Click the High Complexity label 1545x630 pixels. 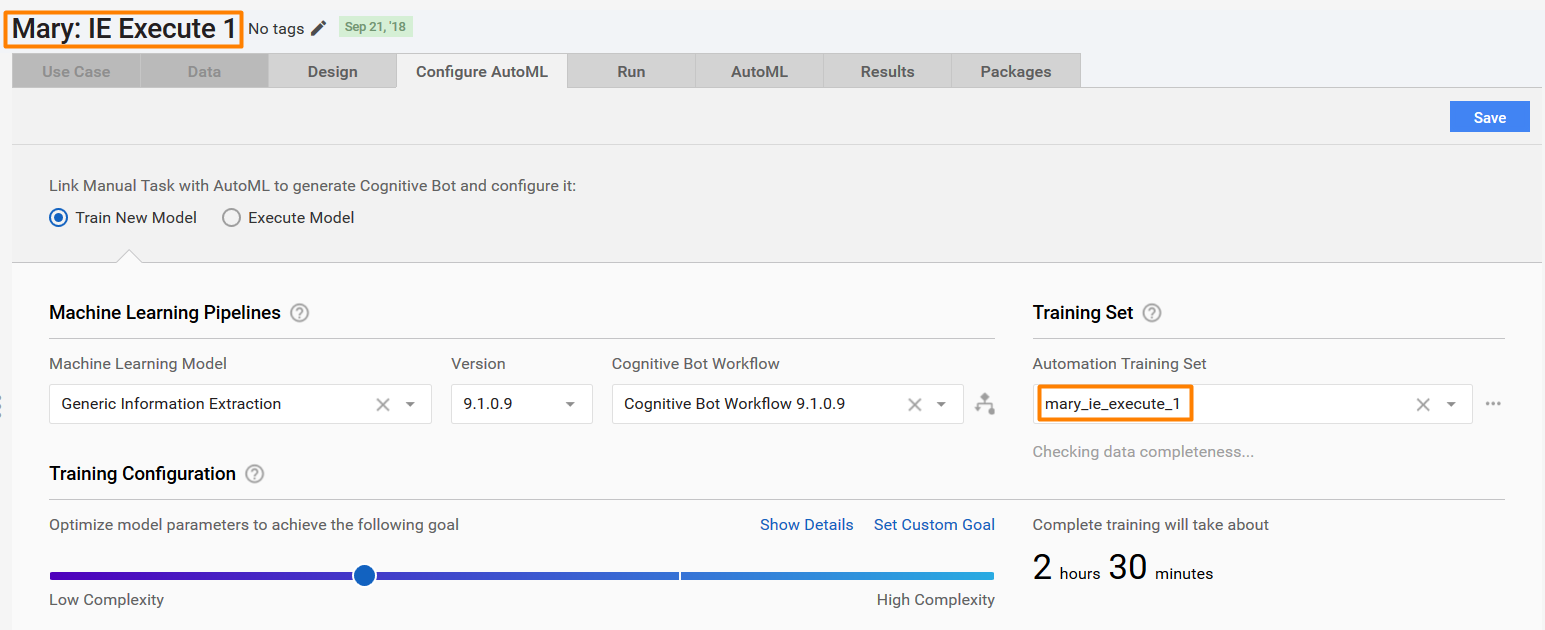pos(936,600)
